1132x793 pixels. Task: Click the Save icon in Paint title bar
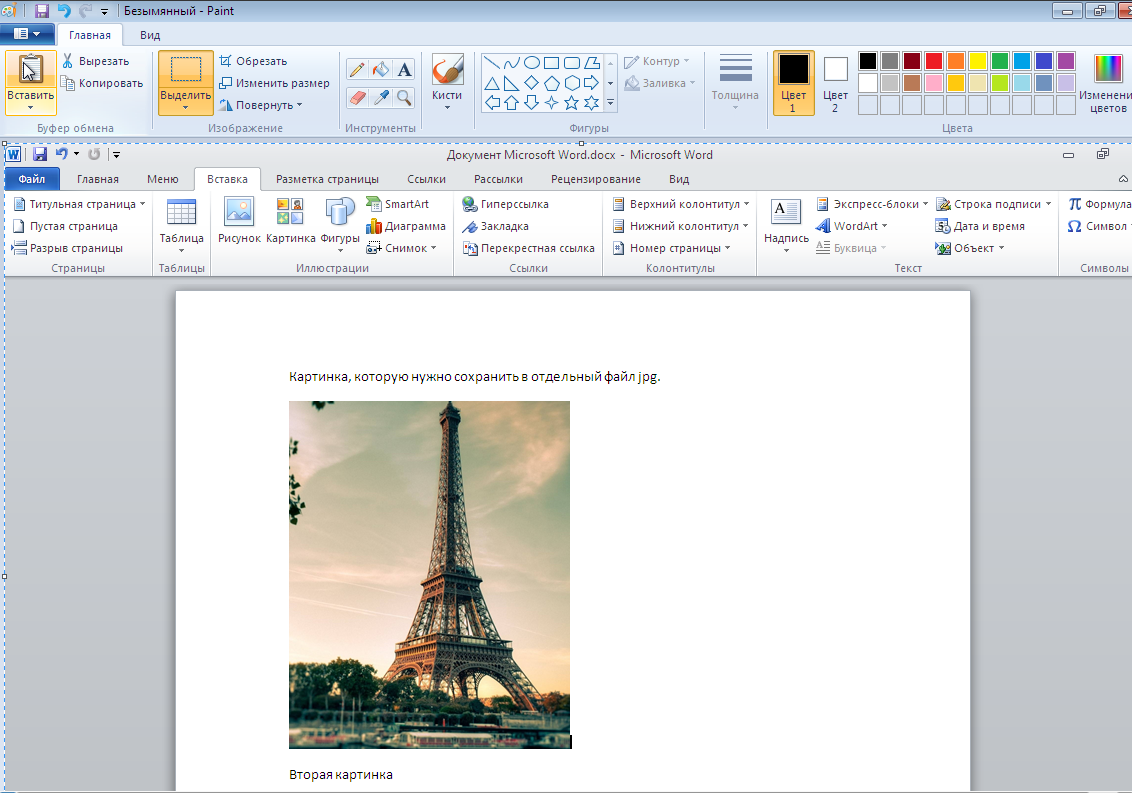pyautogui.click(x=42, y=11)
